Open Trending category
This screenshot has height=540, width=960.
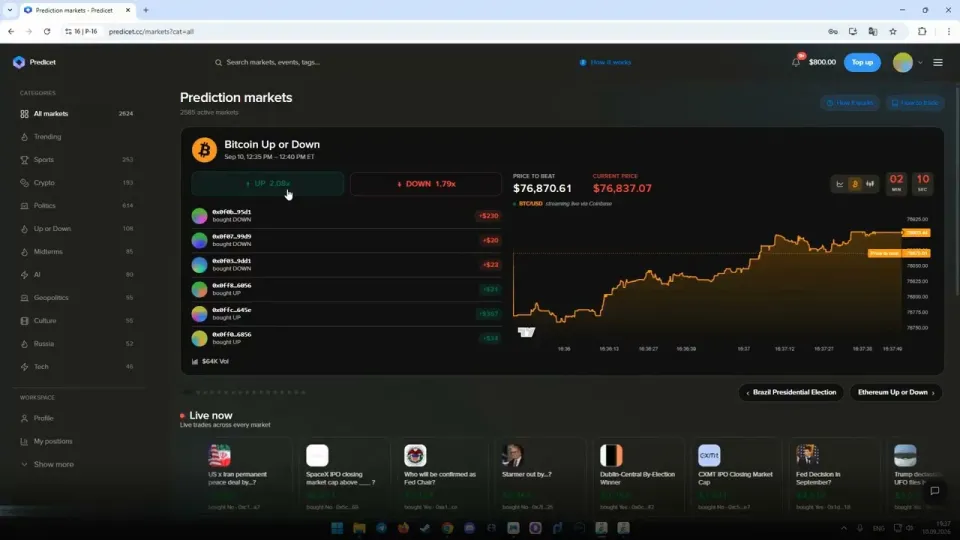click(77, 137)
